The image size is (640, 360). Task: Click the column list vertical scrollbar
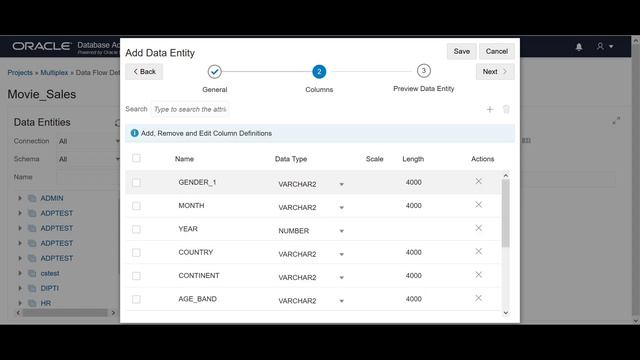coord(506,213)
